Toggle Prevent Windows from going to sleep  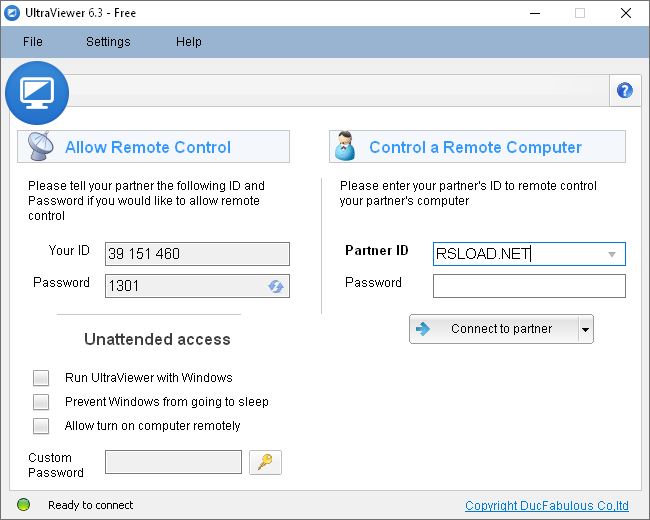coord(41,402)
